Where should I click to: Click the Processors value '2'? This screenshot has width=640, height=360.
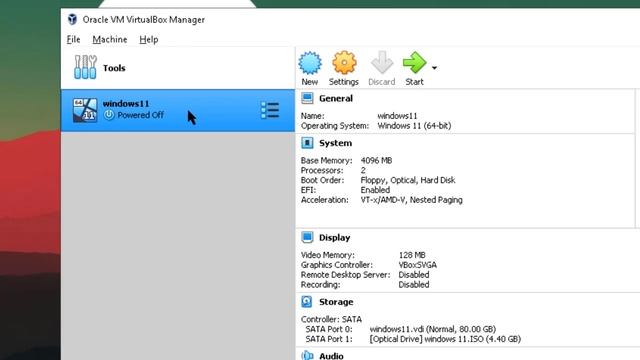tap(363, 170)
